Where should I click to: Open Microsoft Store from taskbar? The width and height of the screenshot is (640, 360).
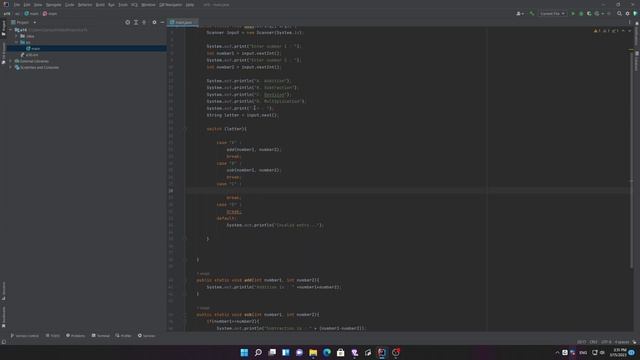(x=340, y=353)
